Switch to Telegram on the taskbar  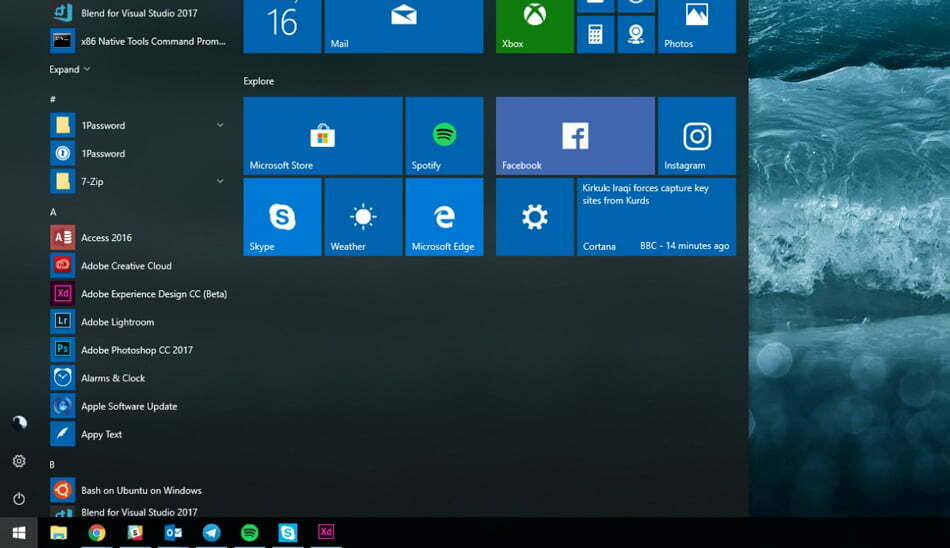(211, 532)
